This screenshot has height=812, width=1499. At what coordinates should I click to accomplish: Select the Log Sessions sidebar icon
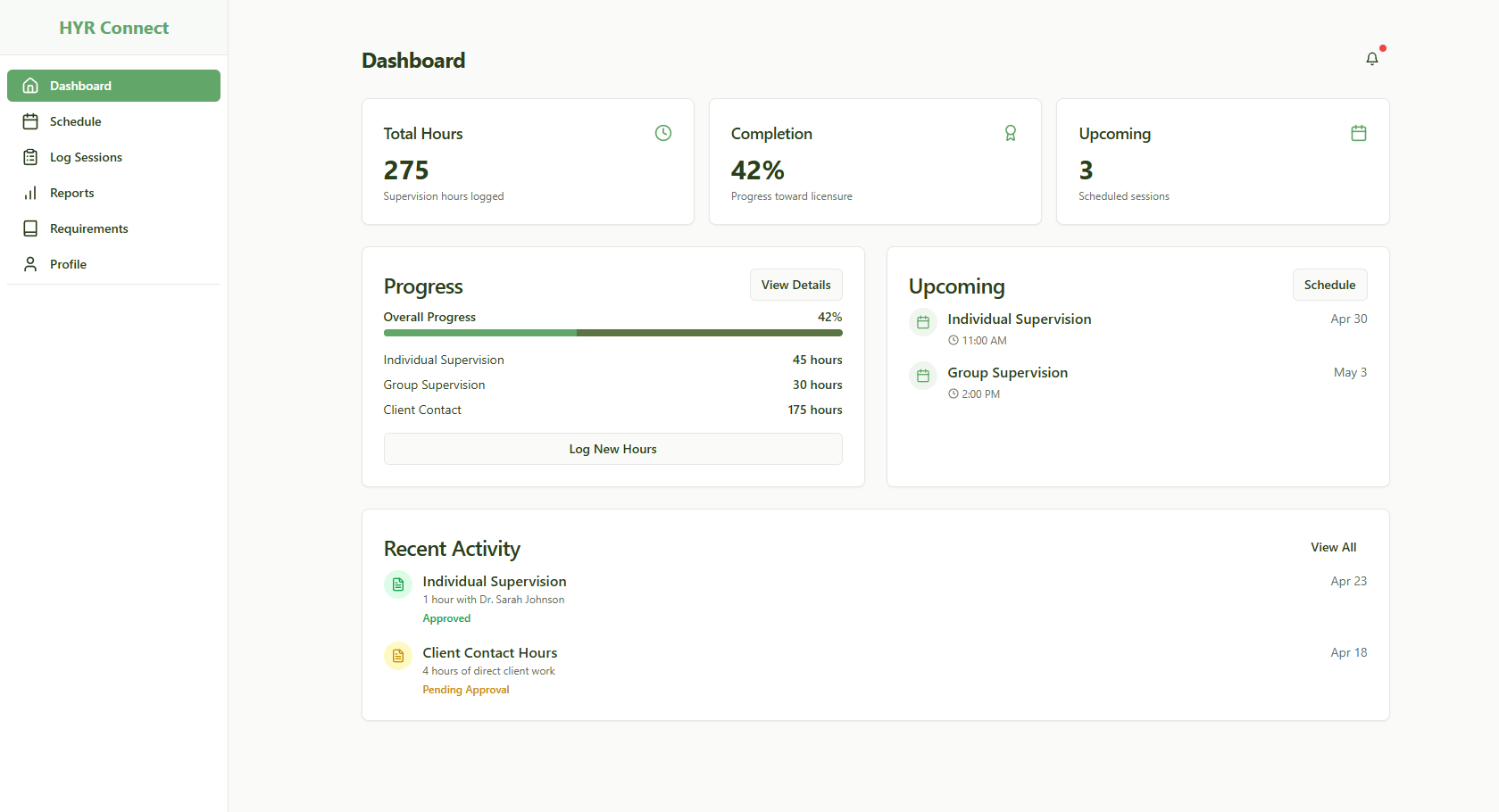pyautogui.click(x=31, y=157)
